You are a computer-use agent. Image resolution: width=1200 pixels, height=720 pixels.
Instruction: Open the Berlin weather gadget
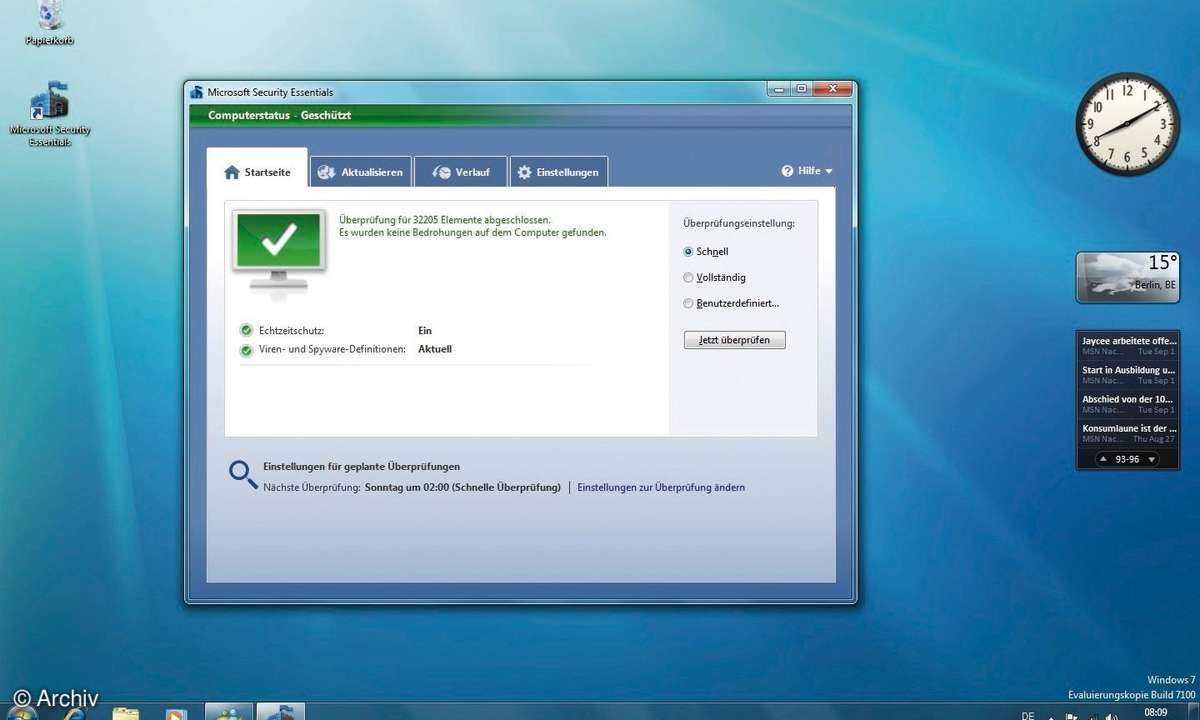(1128, 277)
